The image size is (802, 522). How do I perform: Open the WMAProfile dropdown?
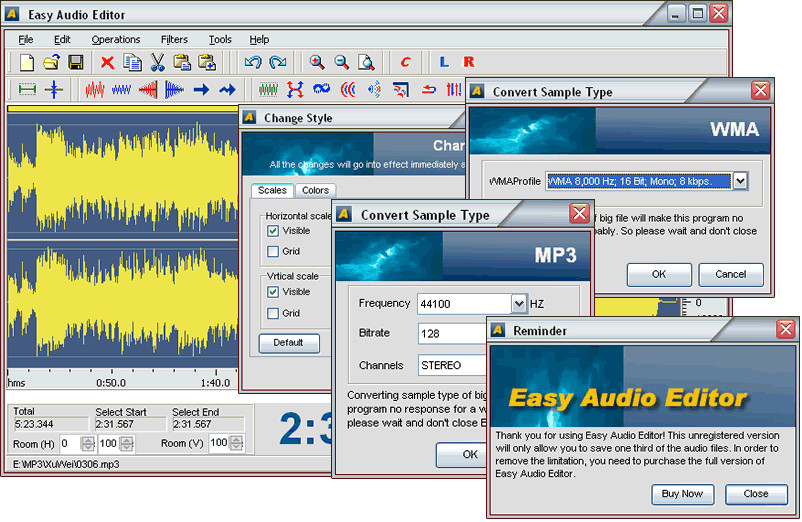740,181
